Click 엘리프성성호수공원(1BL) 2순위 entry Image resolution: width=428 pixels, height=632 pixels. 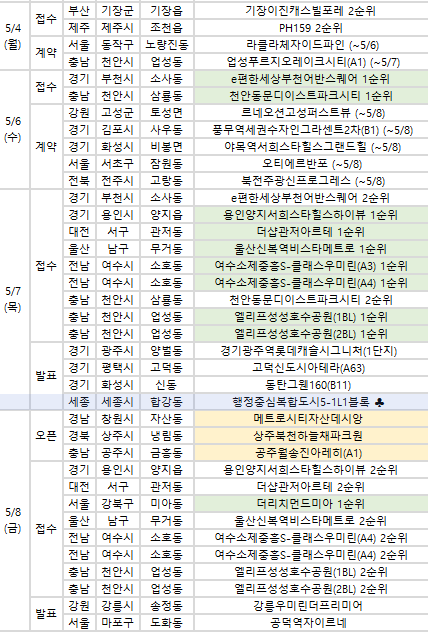[x=311, y=572]
